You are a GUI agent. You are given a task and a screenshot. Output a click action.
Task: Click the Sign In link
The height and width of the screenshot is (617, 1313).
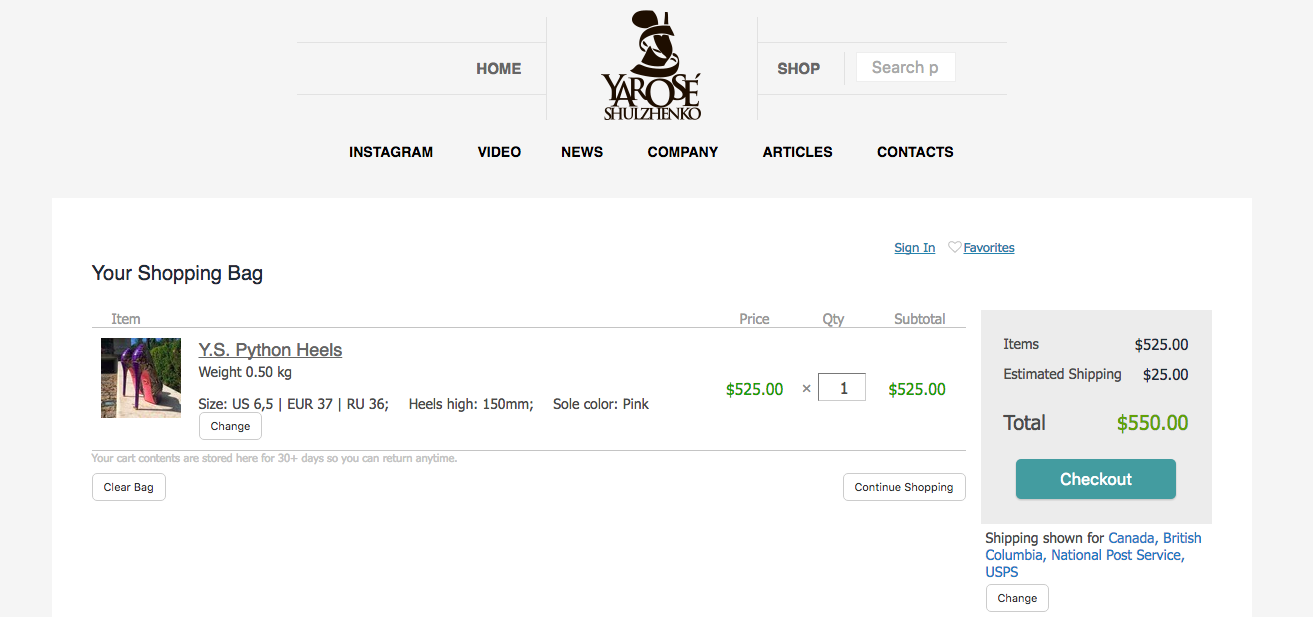(x=914, y=248)
